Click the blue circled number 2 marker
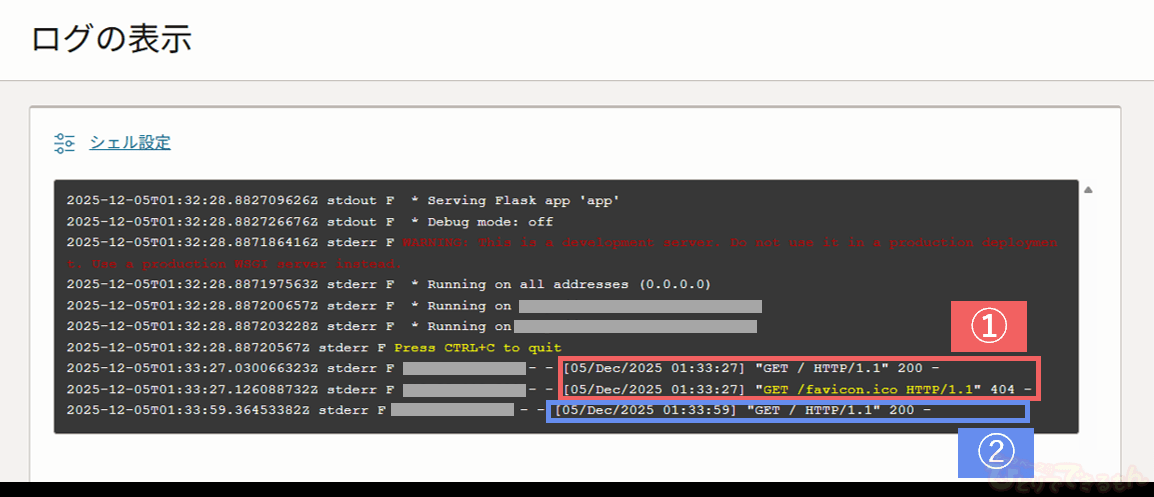 point(995,453)
